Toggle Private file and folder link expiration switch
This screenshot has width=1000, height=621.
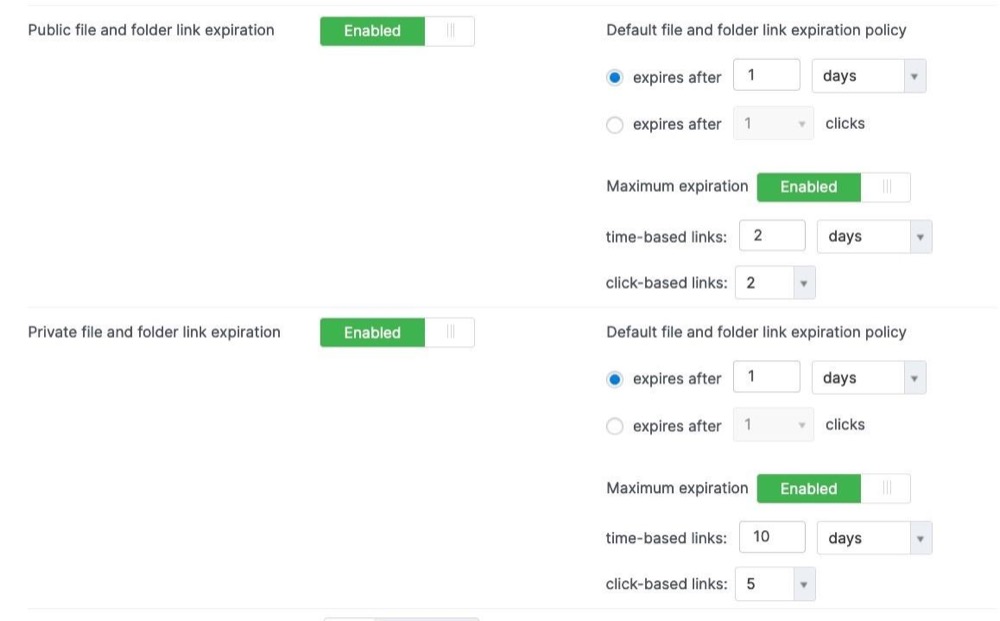pos(397,333)
